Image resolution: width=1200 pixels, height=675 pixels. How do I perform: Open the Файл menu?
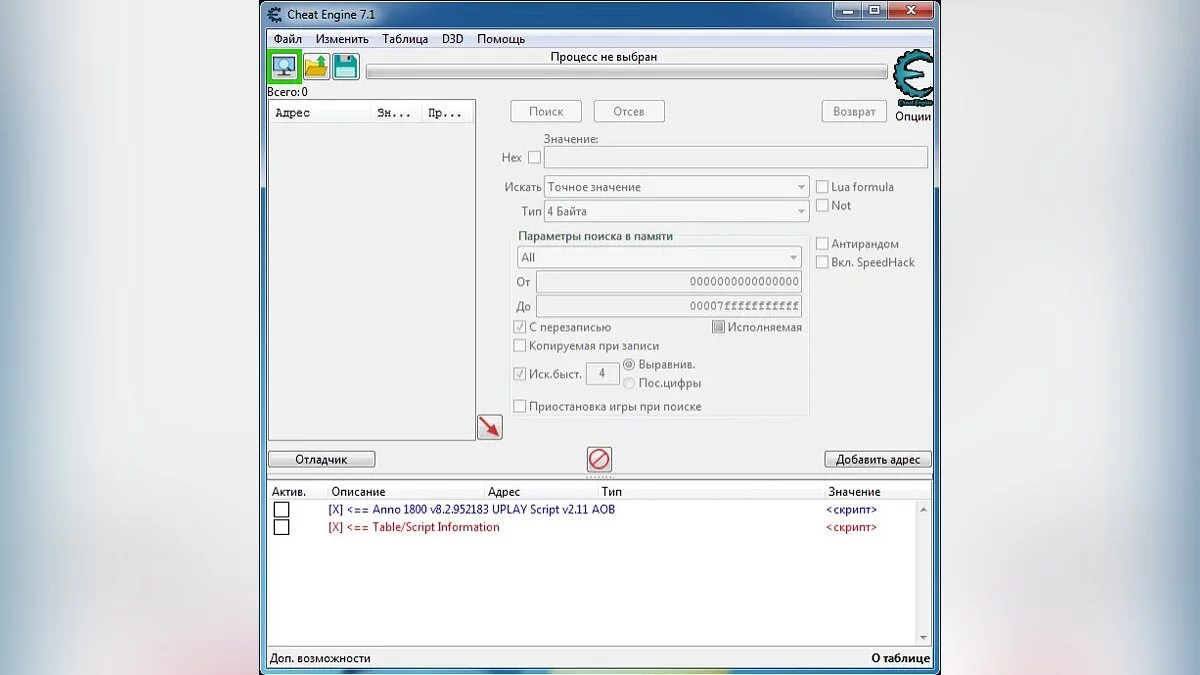[x=287, y=39]
